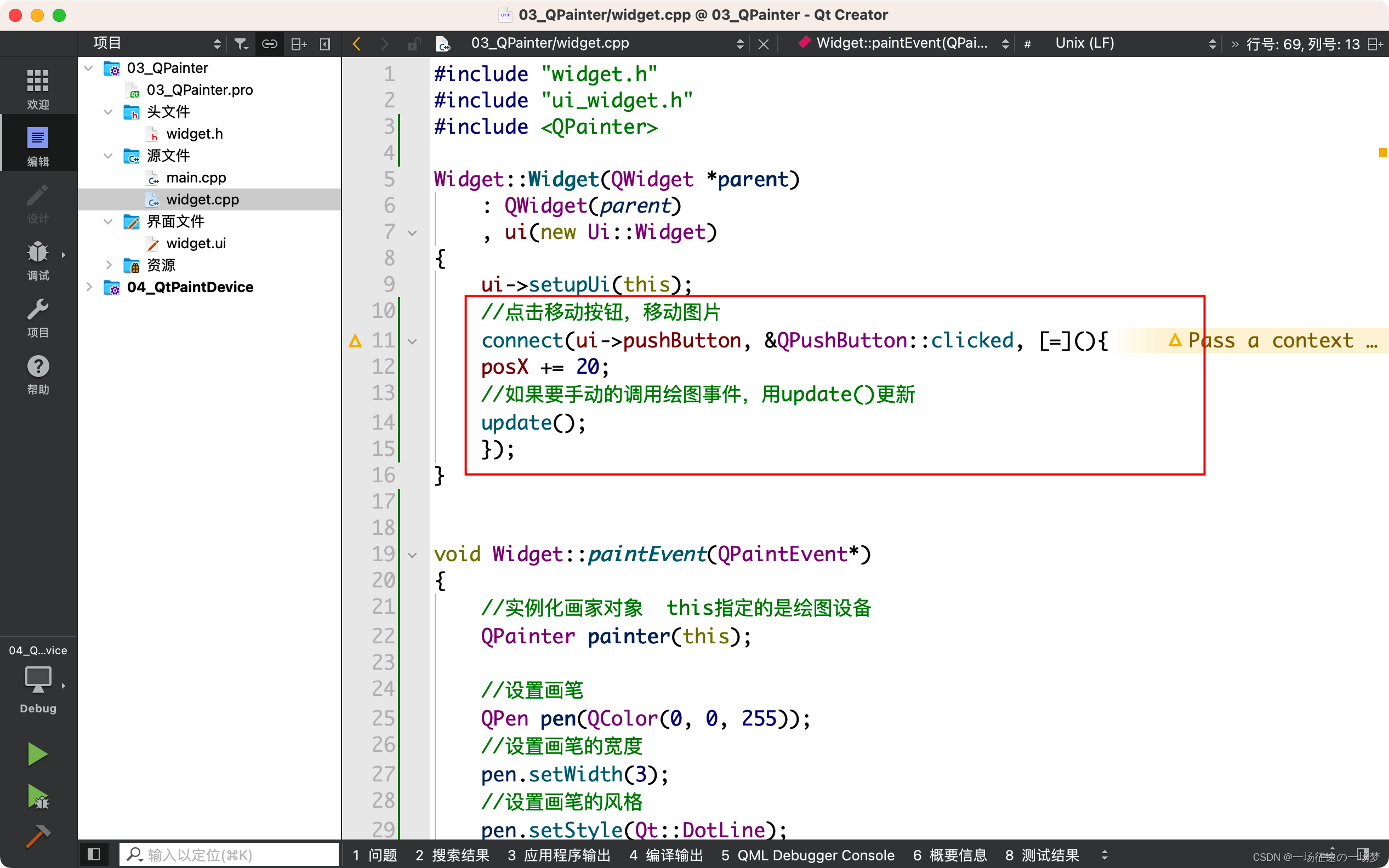Click the locator search input field

coord(230,854)
